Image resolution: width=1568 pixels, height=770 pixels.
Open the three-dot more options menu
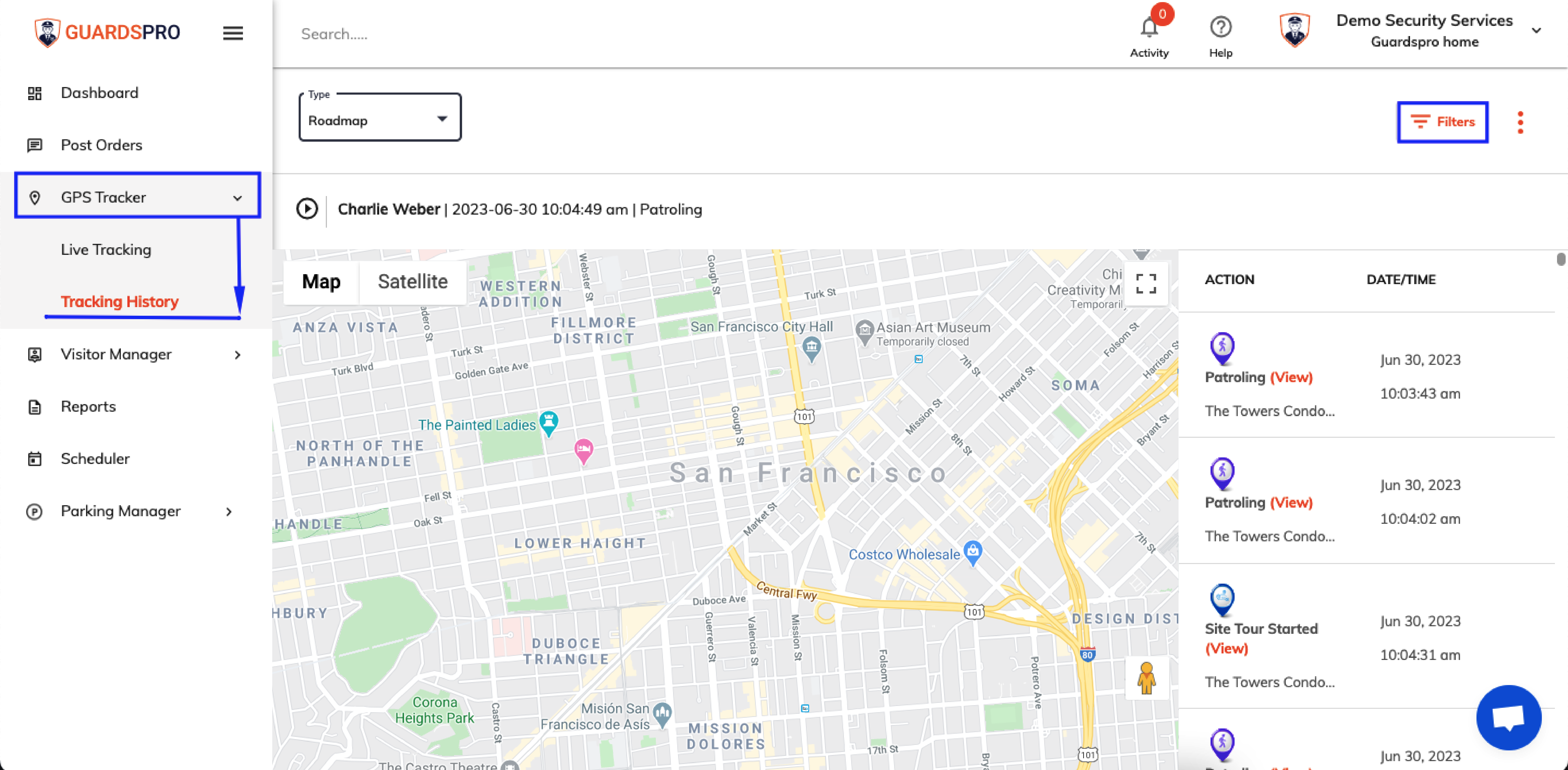[1520, 122]
